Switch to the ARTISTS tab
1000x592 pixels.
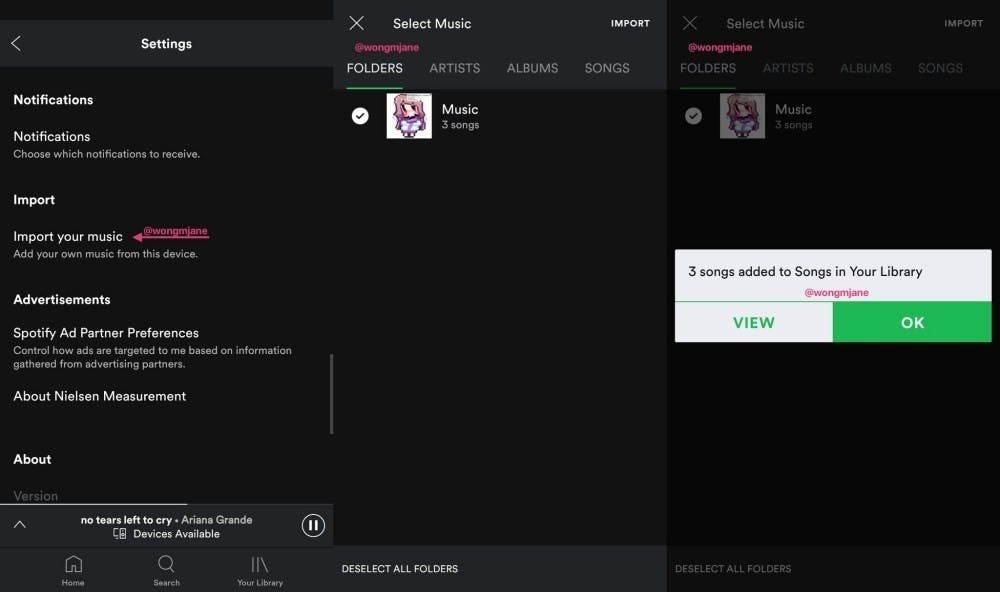click(x=454, y=68)
